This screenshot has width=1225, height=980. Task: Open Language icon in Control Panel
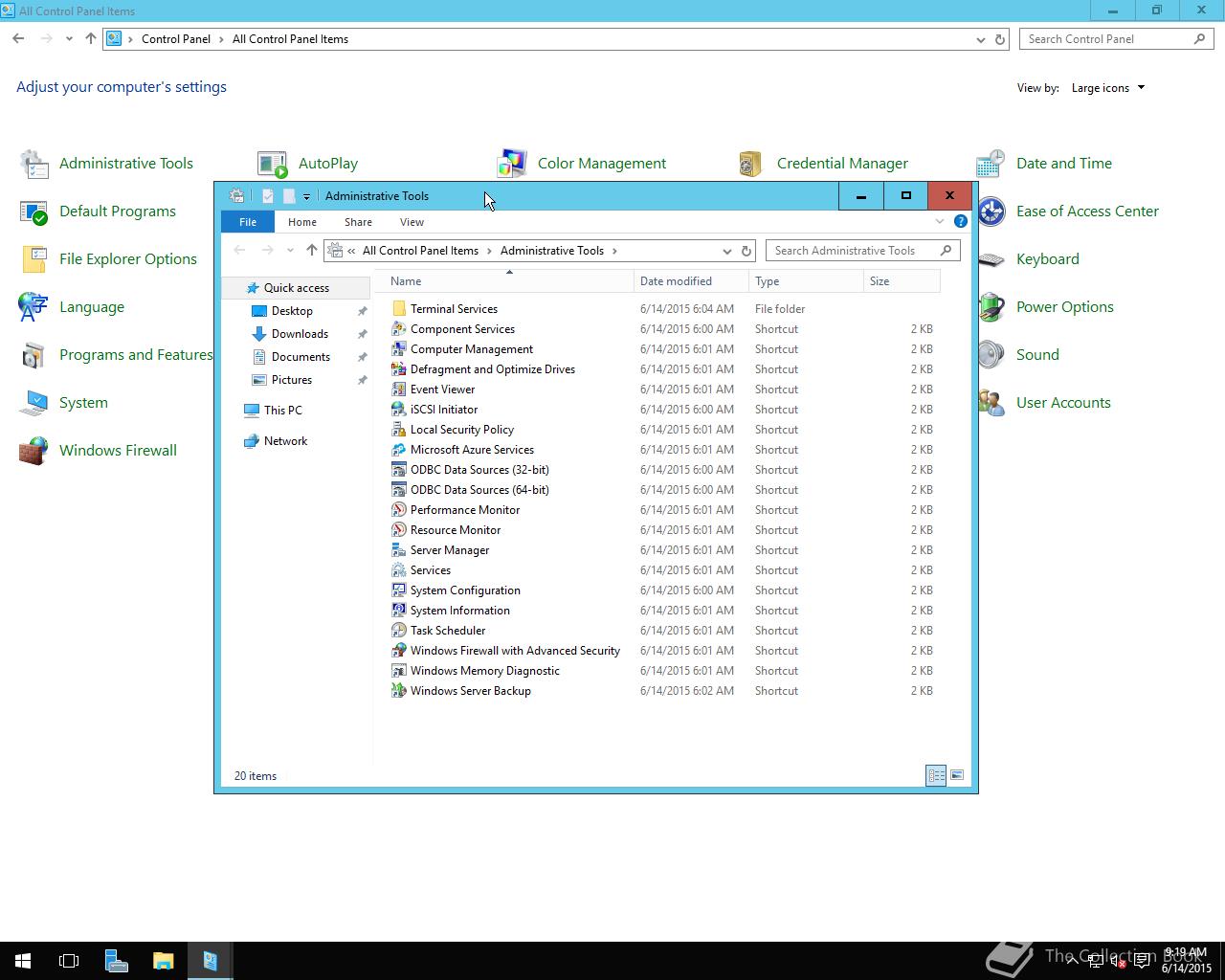[33, 307]
